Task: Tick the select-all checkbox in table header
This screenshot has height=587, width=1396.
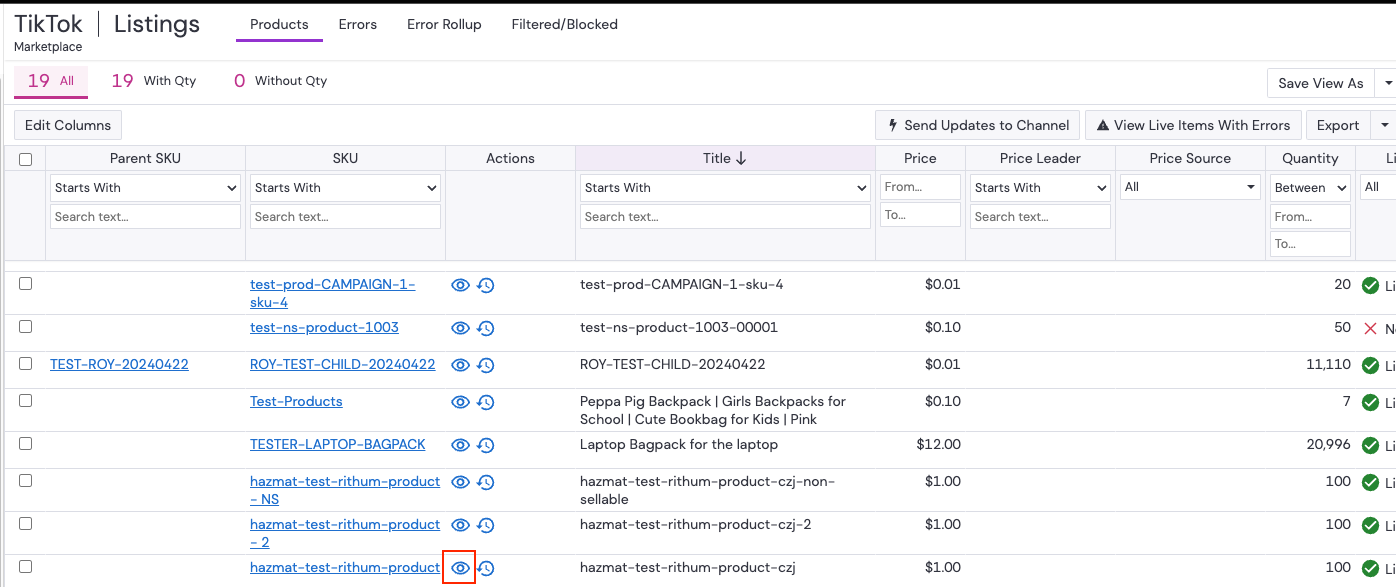Action: (x=26, y=159)
